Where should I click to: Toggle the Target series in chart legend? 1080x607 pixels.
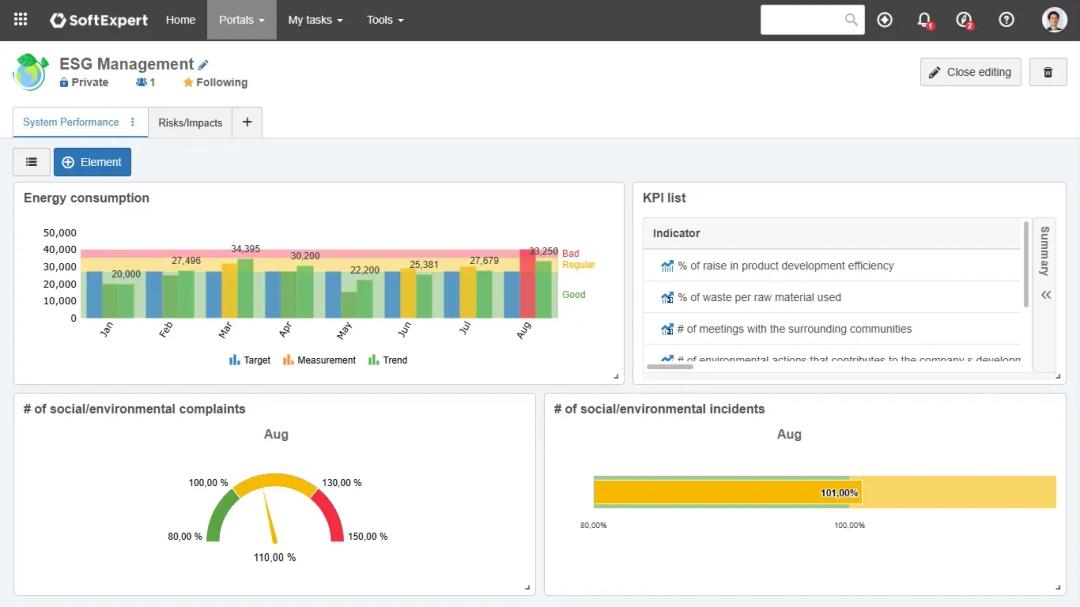250,360
